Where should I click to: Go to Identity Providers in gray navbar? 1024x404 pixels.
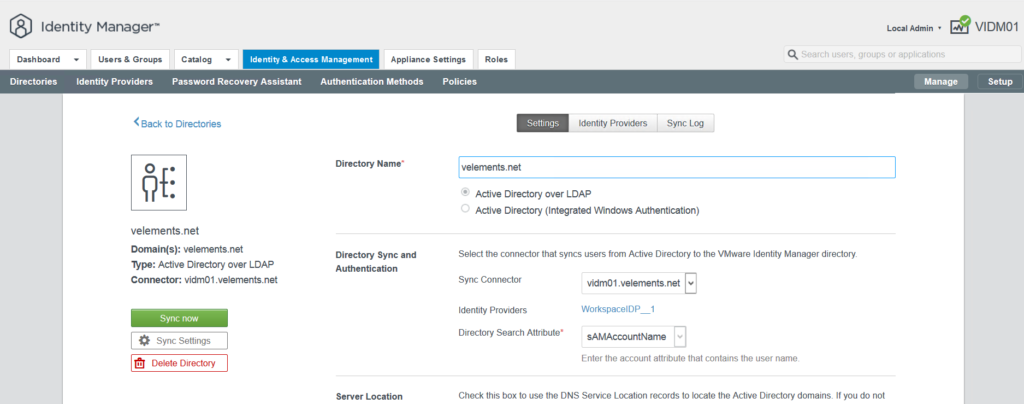[x=114, y=82]
